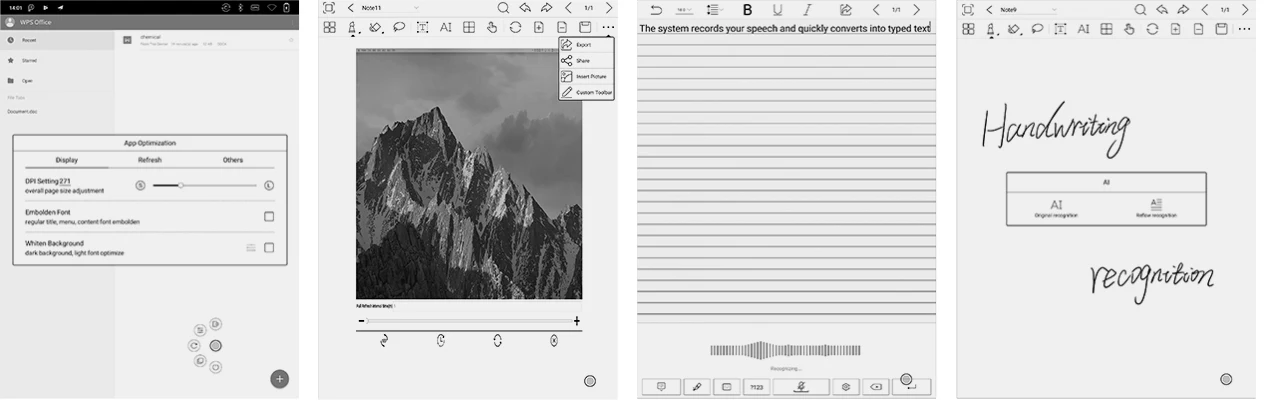The height and width of the screenshot is (402, 1267).
Task: Search within Note9
Action: (x=1140, y=8)
